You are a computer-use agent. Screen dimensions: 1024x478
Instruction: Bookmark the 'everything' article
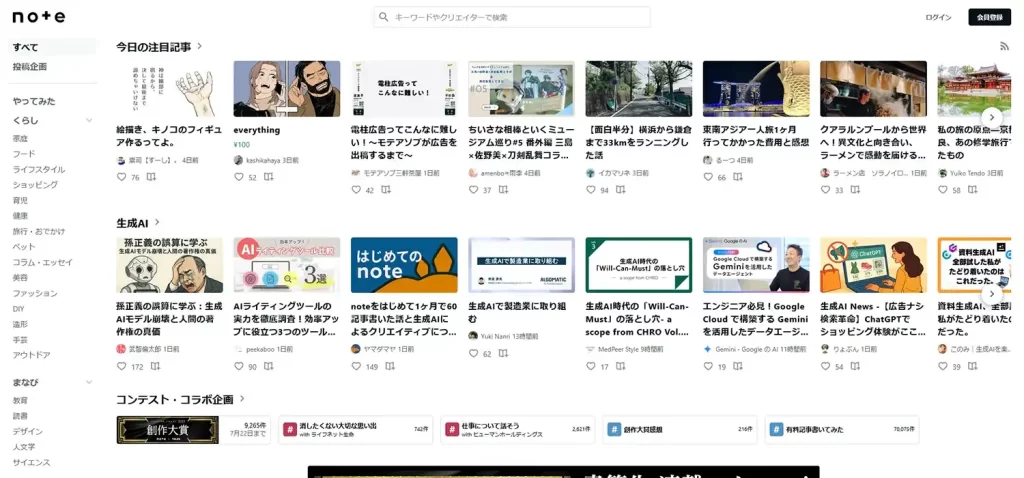click(268, 177)
